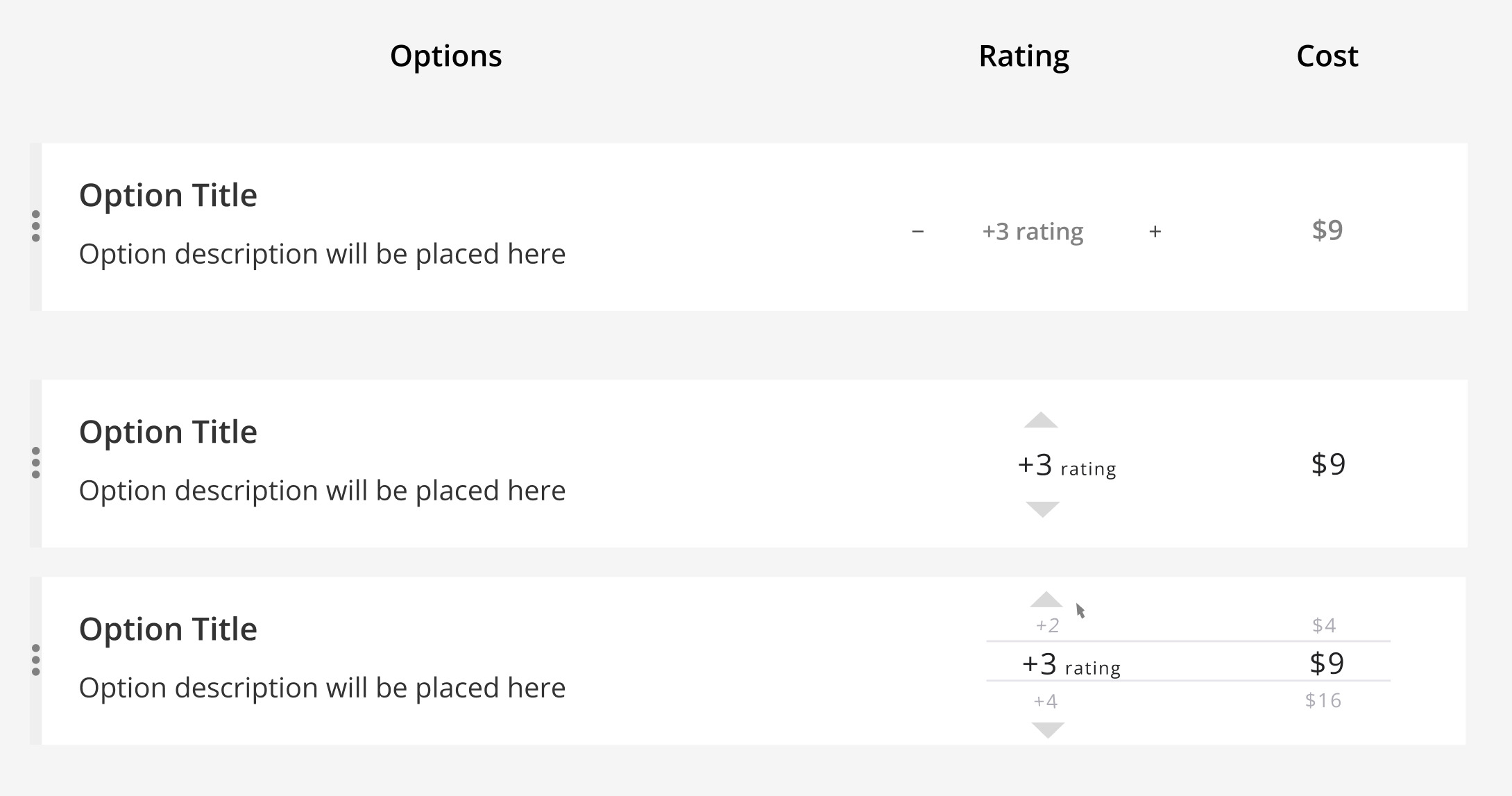Choose the $4 cost value

[x=1324, y=626]
